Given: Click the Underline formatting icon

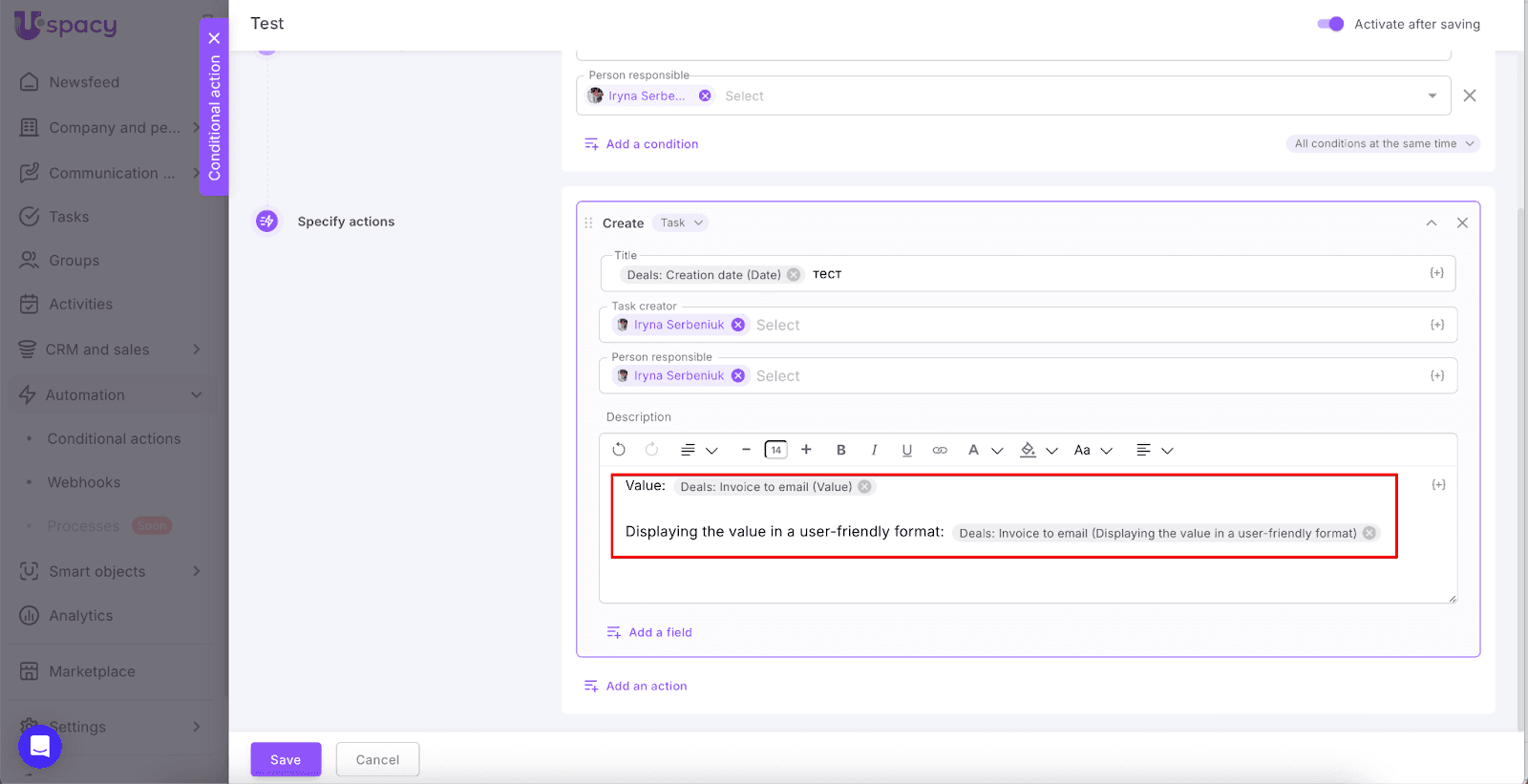Looking at the screenshot, I should click(x=906, y=450).
